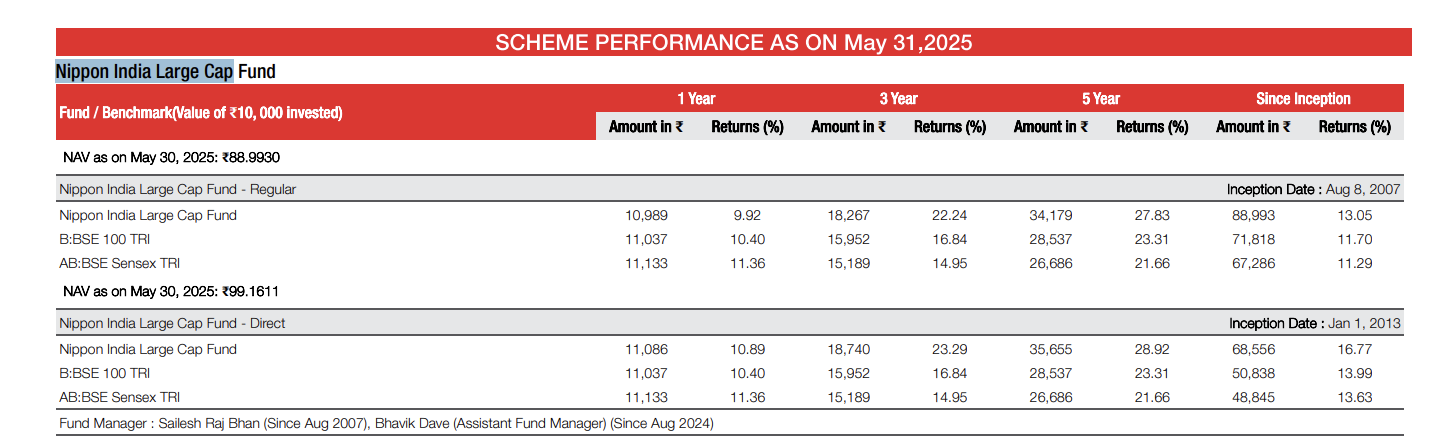Click the Fund Manager Sailesh Raj Bhan line
This screenshot has height=438, width=1432.
click(x=386, y=423)
